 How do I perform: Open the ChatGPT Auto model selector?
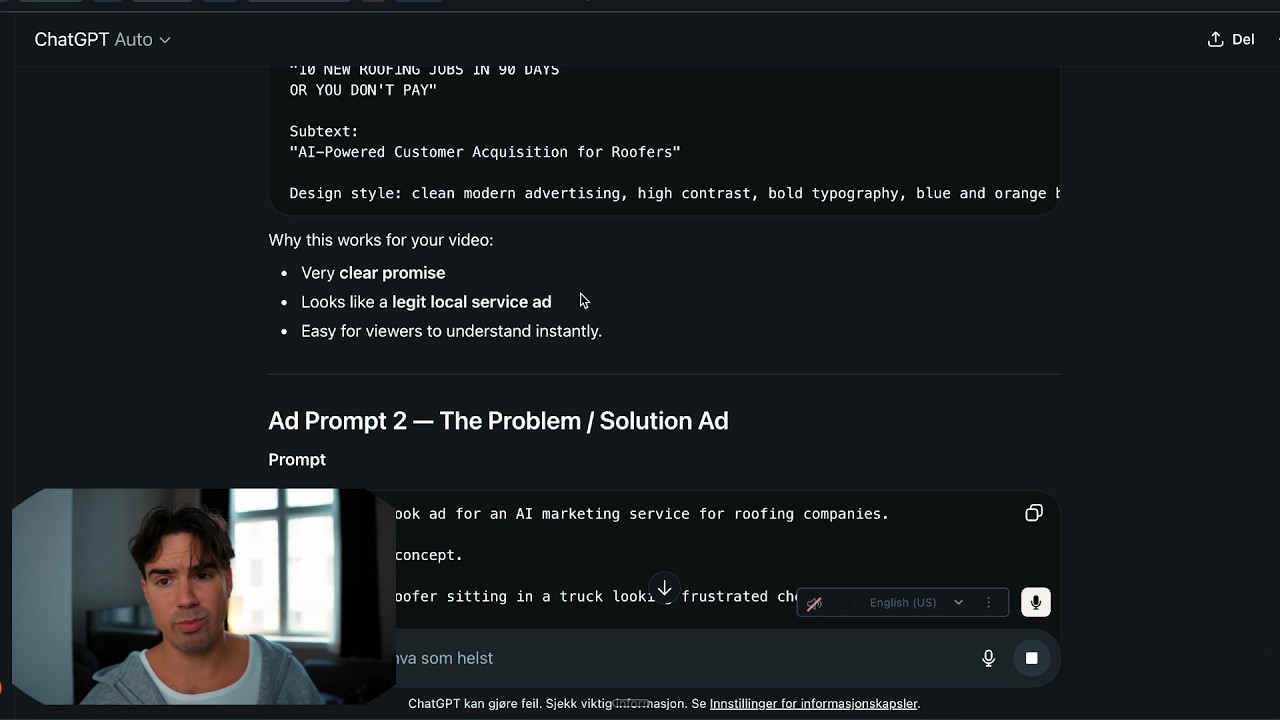pos(103,40)
